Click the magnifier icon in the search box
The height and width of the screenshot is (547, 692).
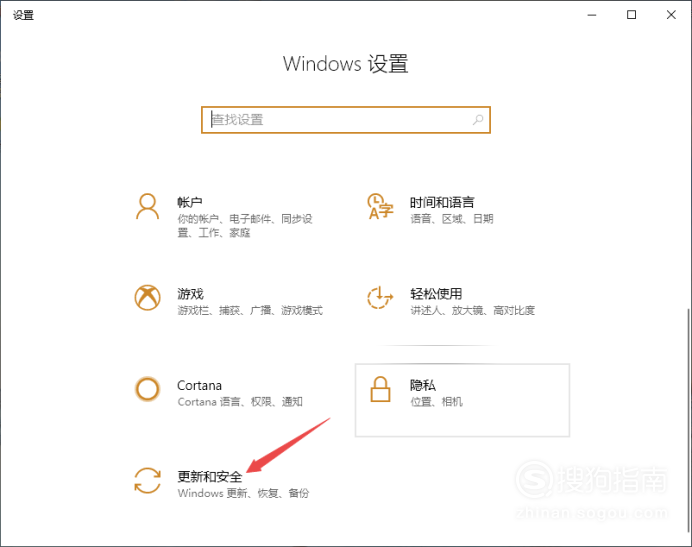pos(478,119)
